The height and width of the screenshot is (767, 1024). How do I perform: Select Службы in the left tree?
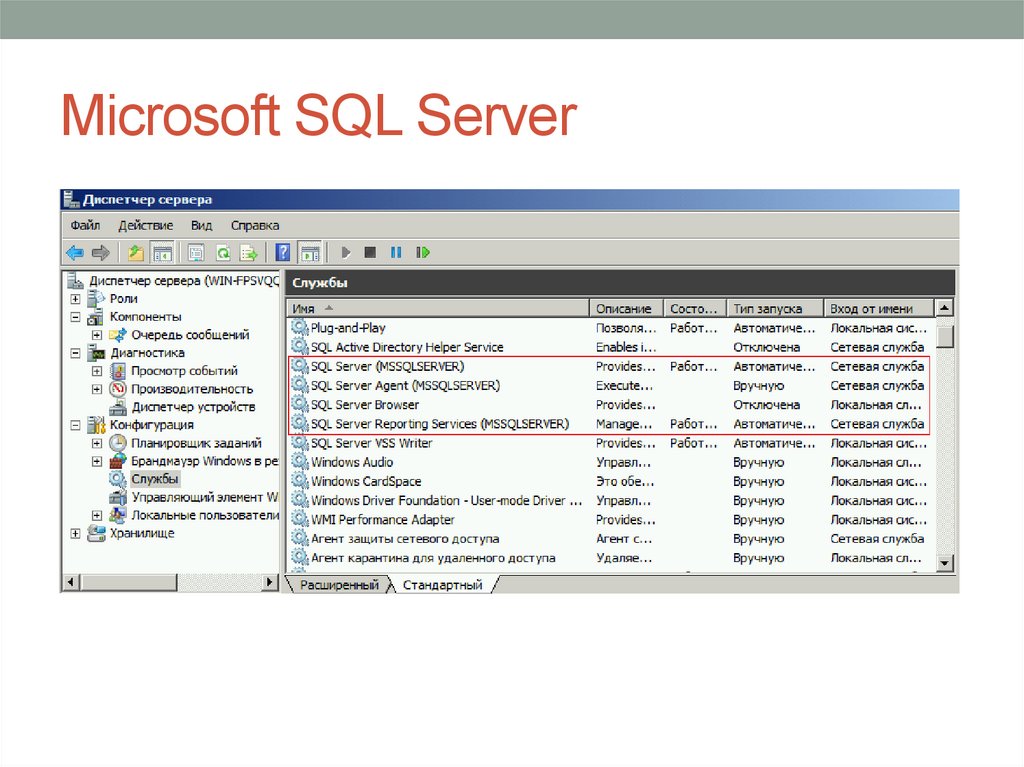click(x=155, y=479)
